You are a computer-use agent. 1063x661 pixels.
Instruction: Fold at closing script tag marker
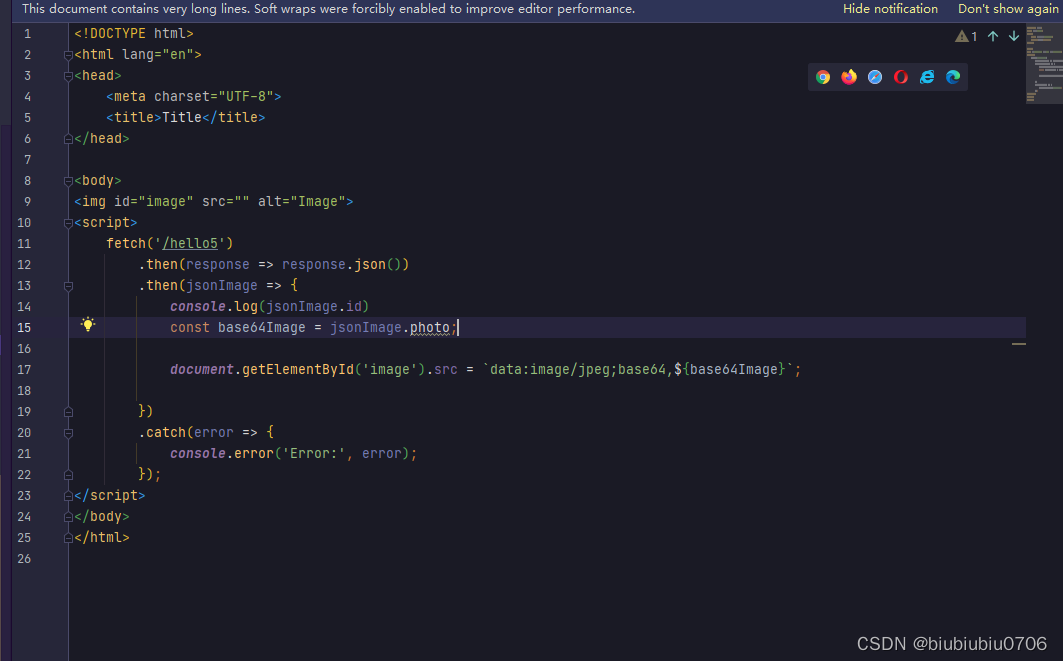68,496
